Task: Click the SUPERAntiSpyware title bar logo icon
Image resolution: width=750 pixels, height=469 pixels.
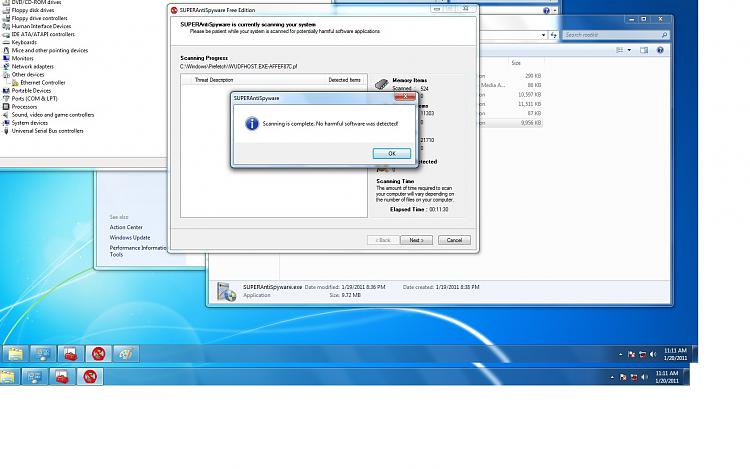Action: pyautogui.click(x=174, y=10)
